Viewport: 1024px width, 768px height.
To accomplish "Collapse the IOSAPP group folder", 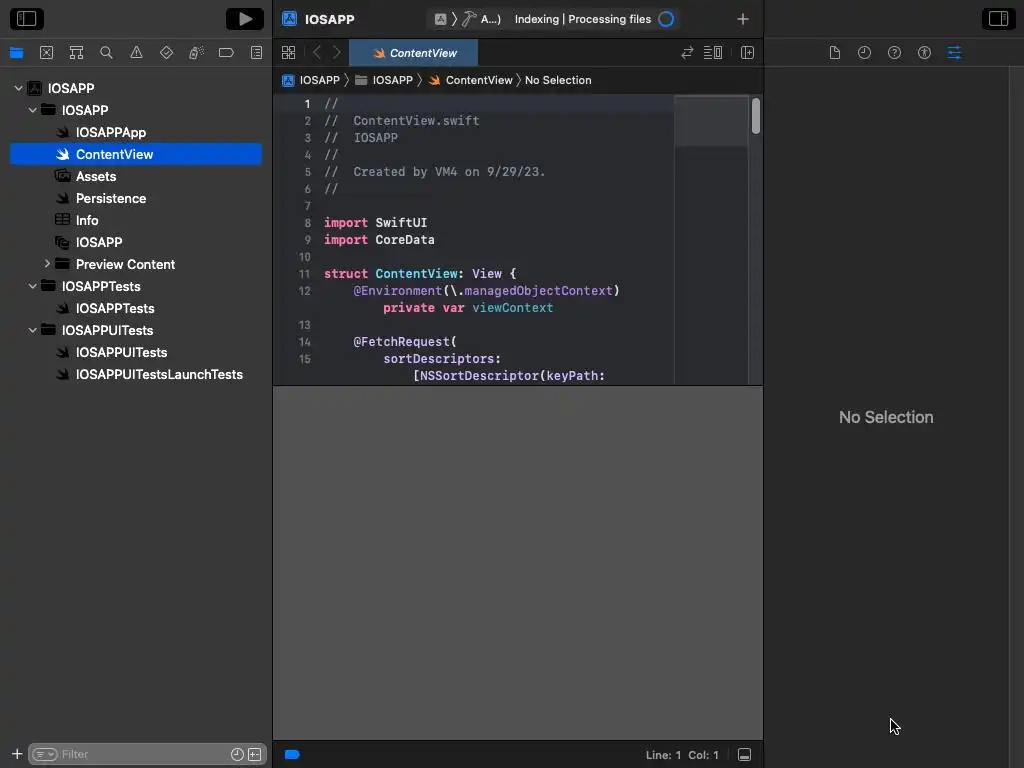I will pyautogui.click(x=33, y=110).
